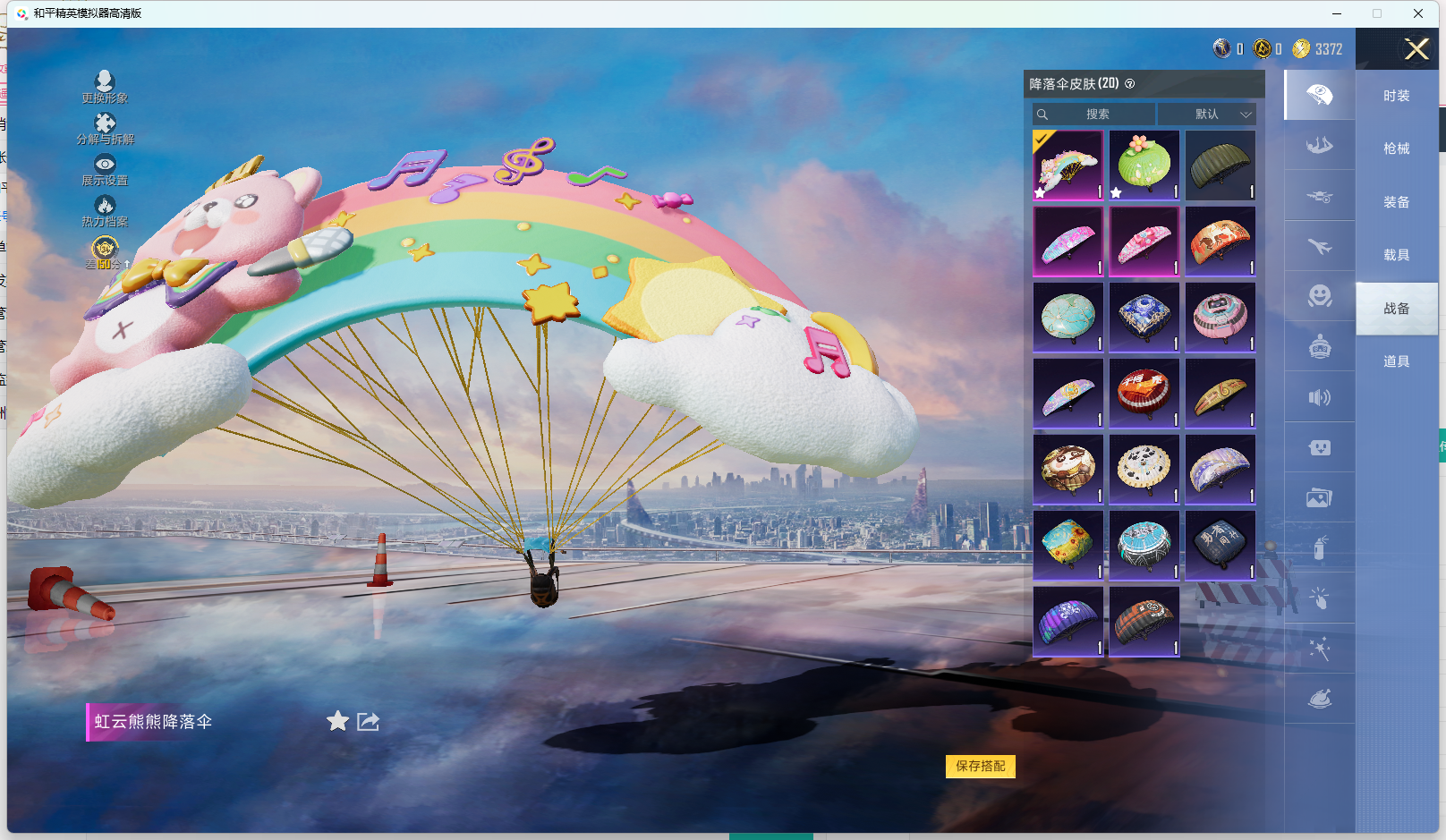The image size is (1446, 840).
Task: Open the smiley emote category icon
Action: coord(1319,296)
